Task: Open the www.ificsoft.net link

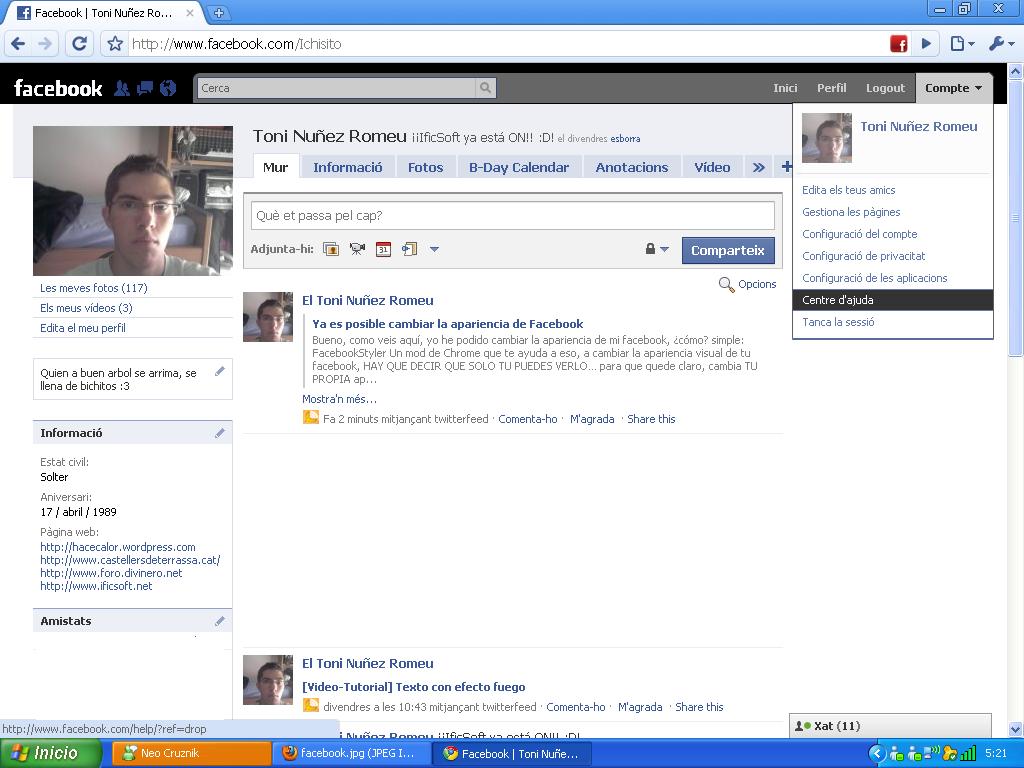Action: pos(96,586)
